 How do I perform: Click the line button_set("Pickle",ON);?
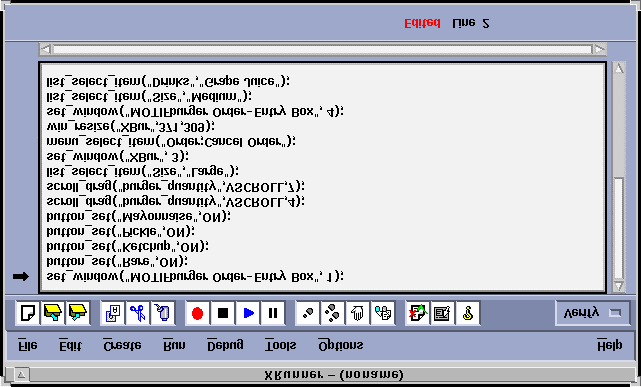click(120, 231)
